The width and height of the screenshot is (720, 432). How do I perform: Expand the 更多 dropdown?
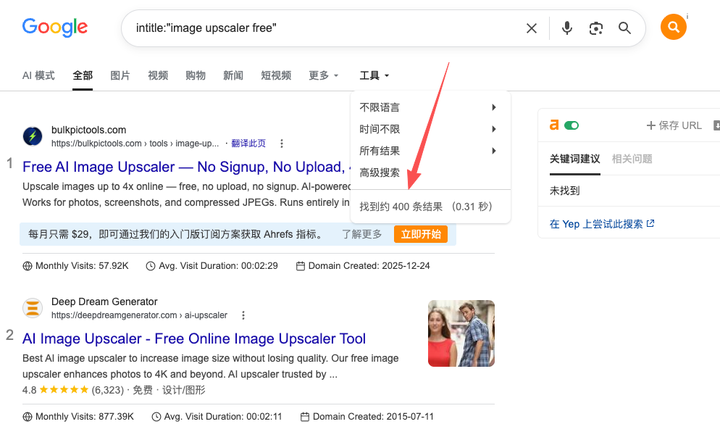pos(323,75)
